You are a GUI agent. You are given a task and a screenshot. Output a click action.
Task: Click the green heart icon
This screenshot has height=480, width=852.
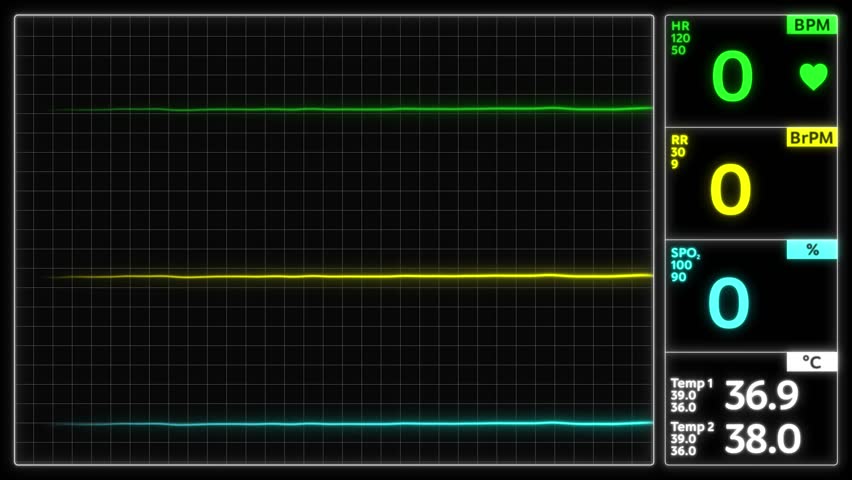(813, 77)
